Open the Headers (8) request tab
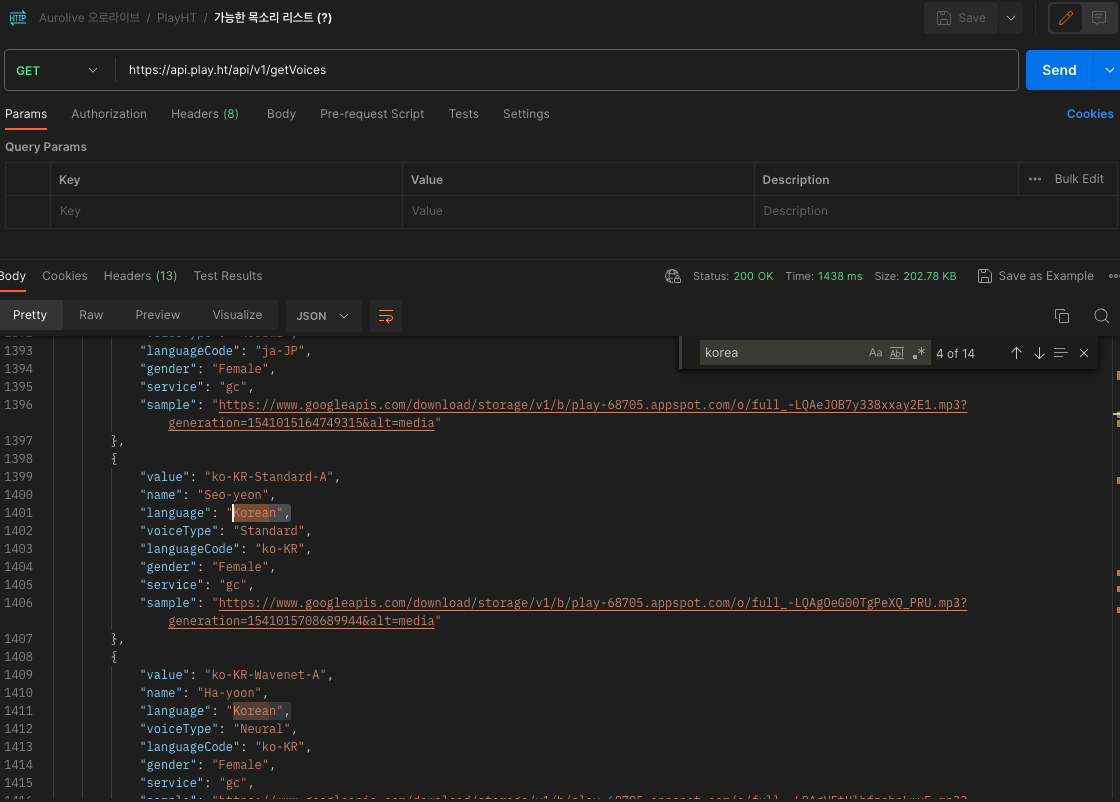This screenshot has width=1120, height=802. coord(204,114)
